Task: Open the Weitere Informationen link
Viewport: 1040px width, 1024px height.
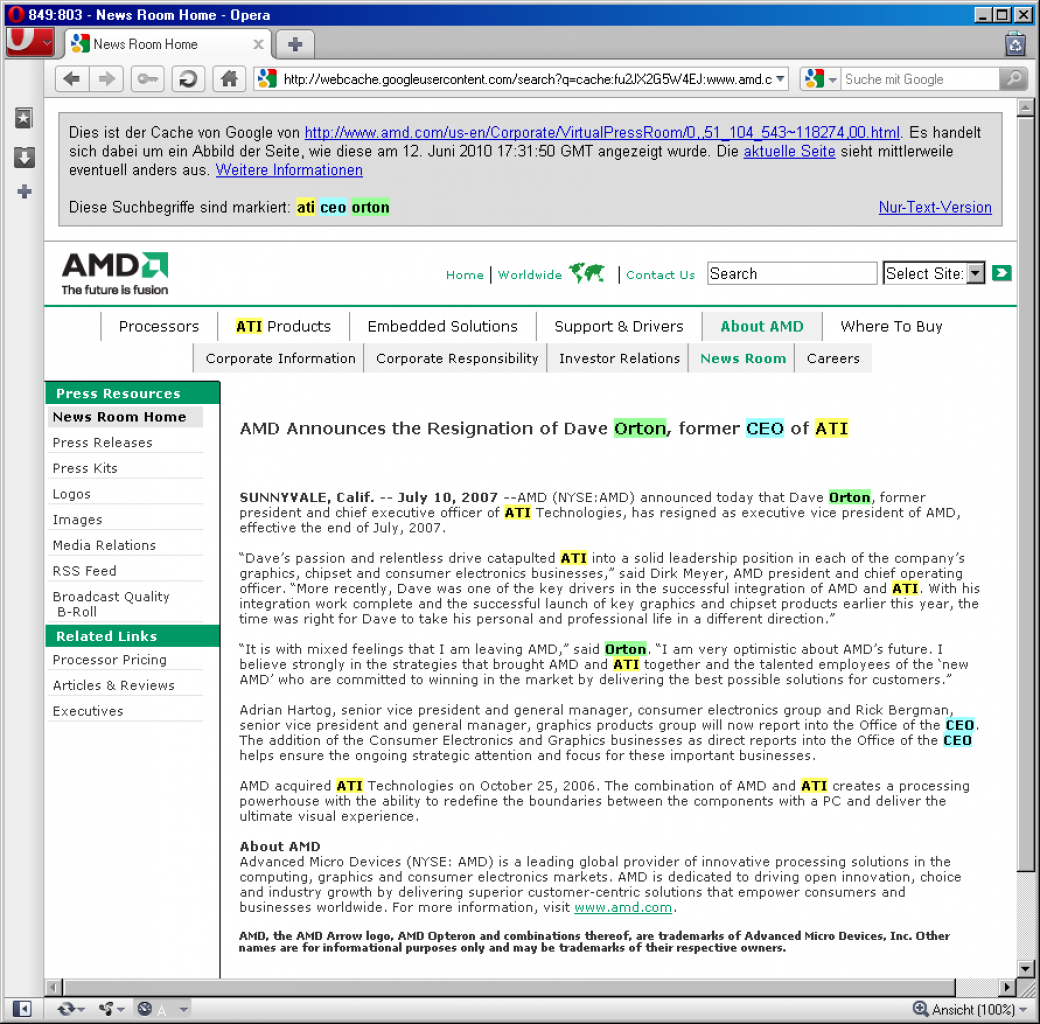Action: (289, 170)
